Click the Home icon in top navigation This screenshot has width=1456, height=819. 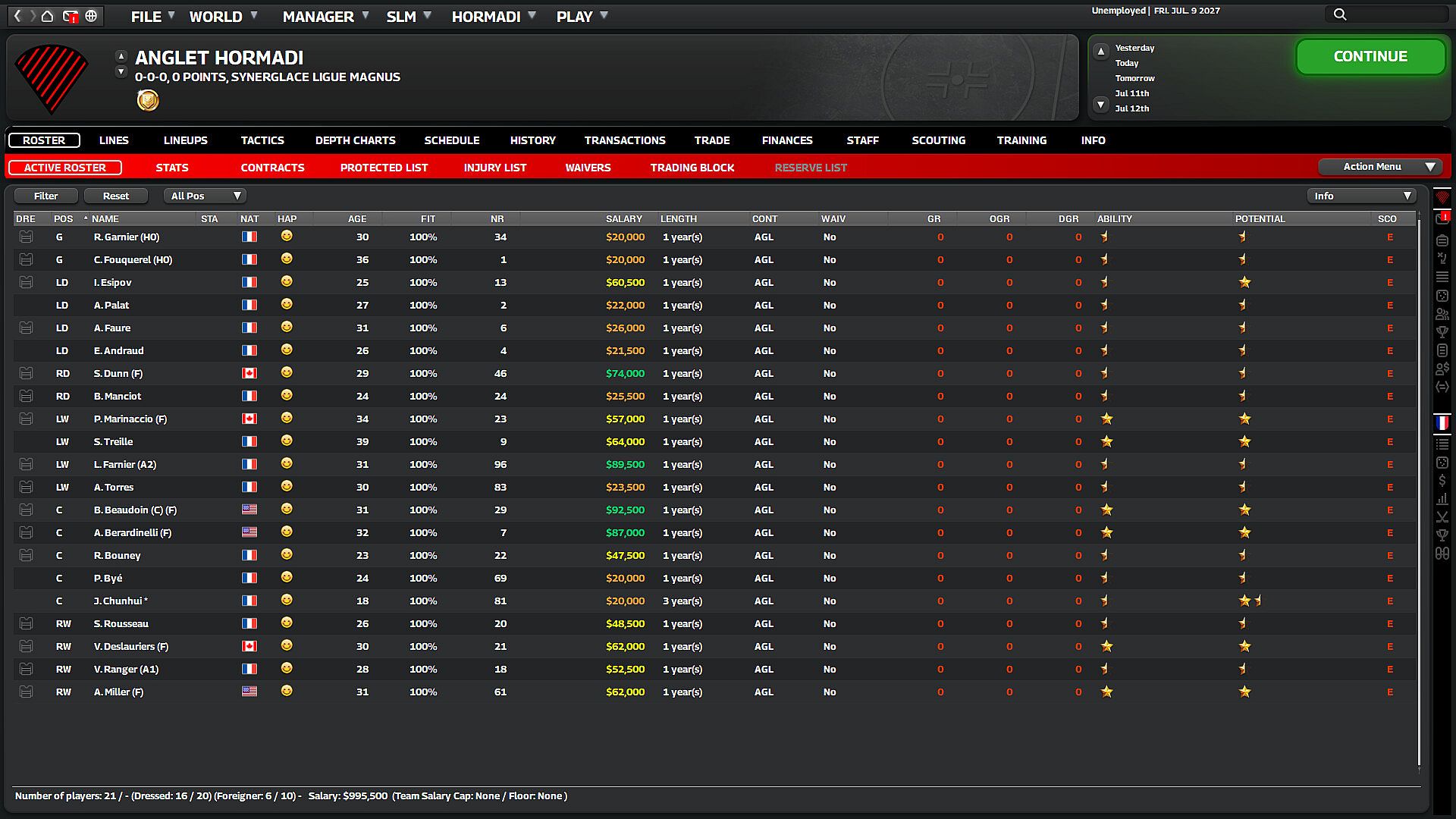point(47,16)
